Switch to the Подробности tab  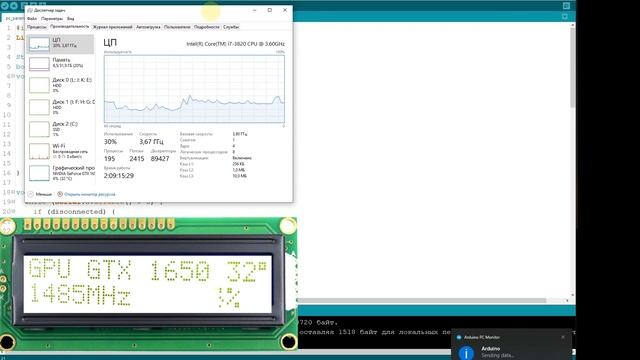click(x=207, y=27)
